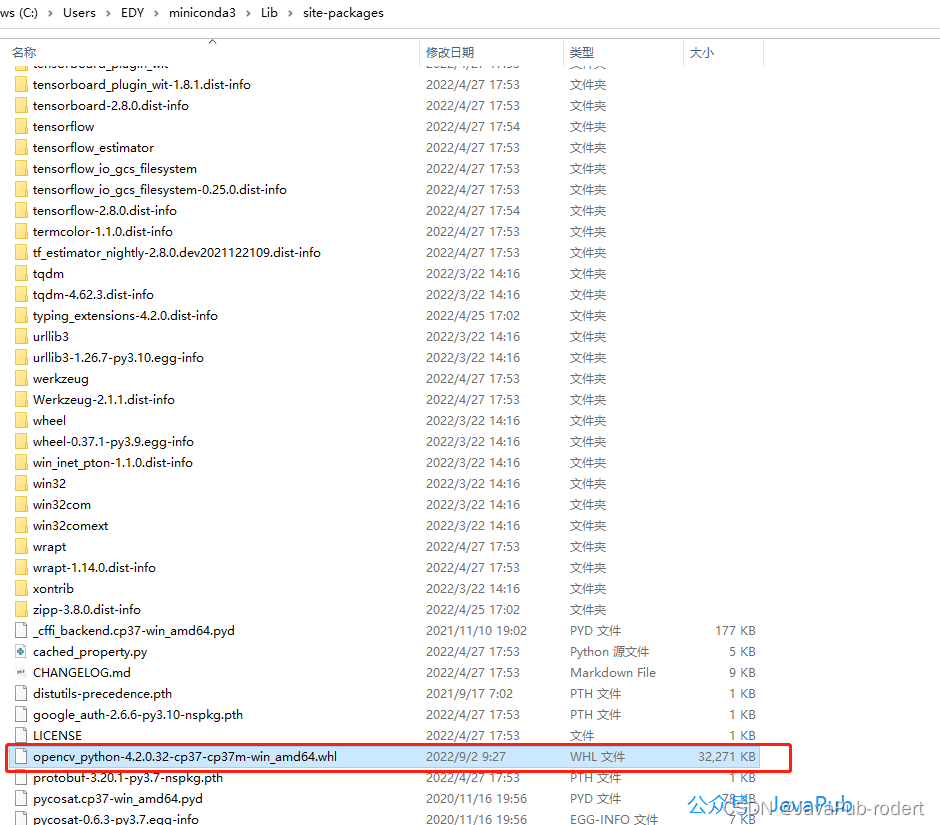Image resolution: width=940 pixels, height=825 pixels.
Task: Click the tqdm folder icon
Action: click(22, 273)
